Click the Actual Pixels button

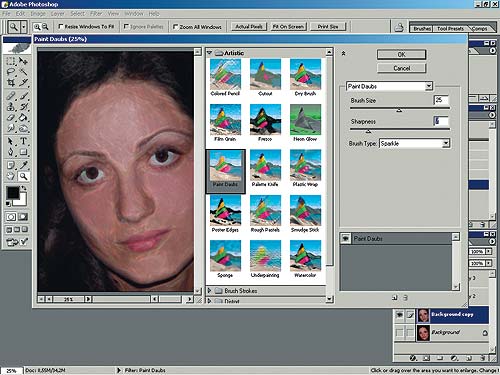coord(249,27)
